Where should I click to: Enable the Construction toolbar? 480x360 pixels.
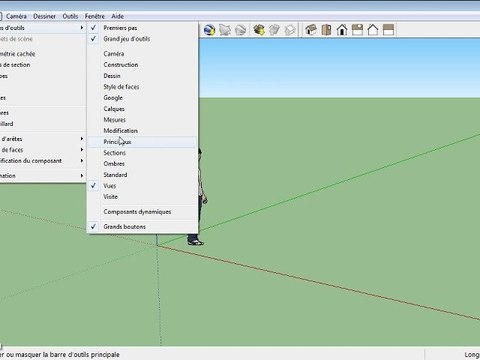click(x=142, y=65)
